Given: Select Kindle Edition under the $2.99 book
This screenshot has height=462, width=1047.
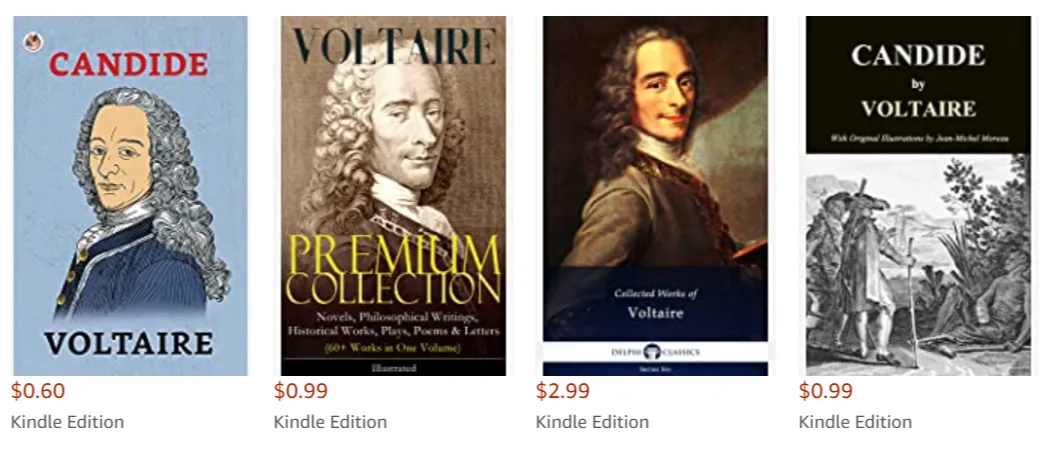Looking at the screenshot, I should (x=592, y=422).
